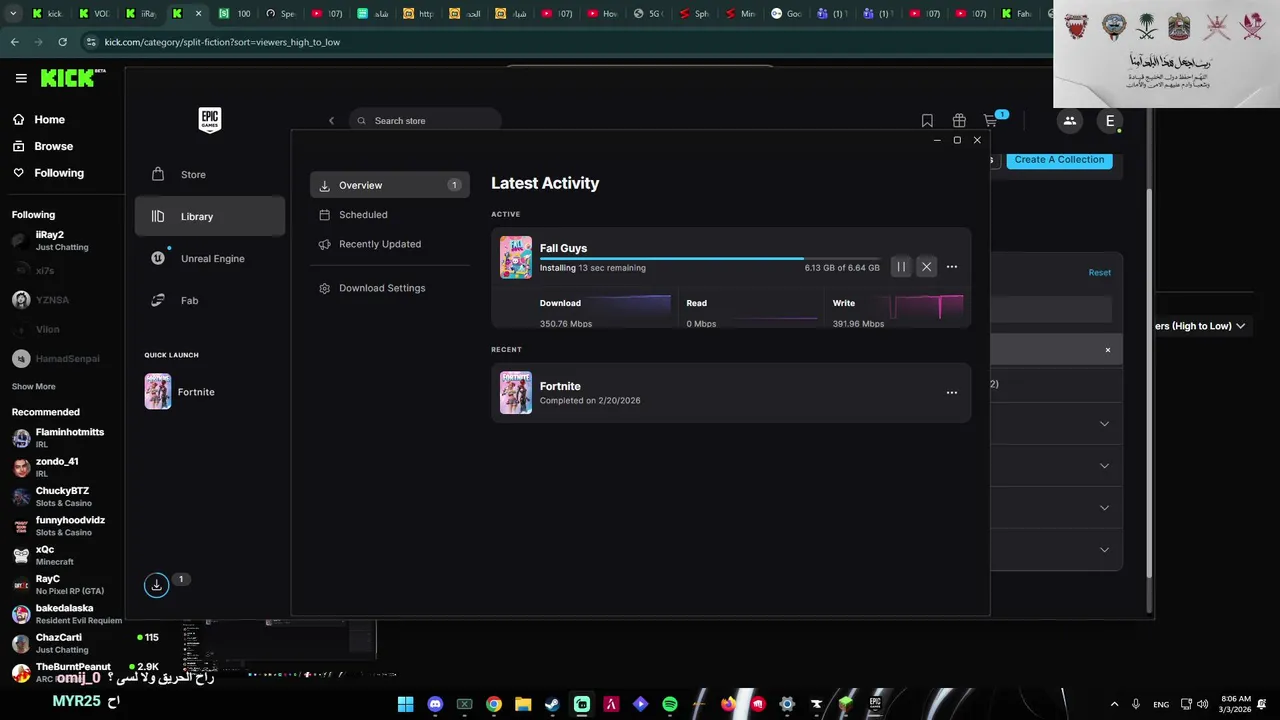1280x720 pixels.
Task: Expand last filter section in Epic library
Action: pyautogui.click(x=1104, y=550)
